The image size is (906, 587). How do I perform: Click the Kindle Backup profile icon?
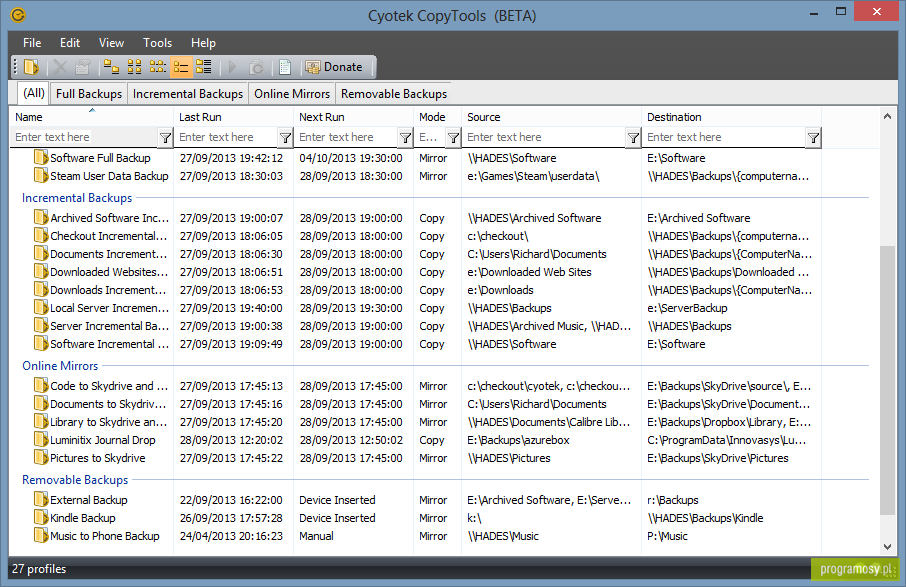40,517
